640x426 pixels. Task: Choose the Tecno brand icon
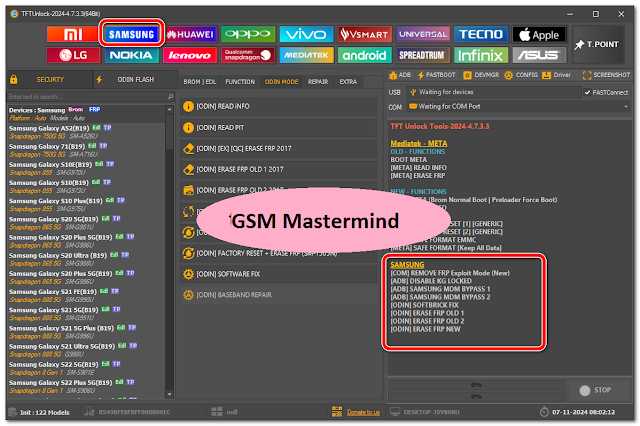pyautogui.click(x=481, y=34)
